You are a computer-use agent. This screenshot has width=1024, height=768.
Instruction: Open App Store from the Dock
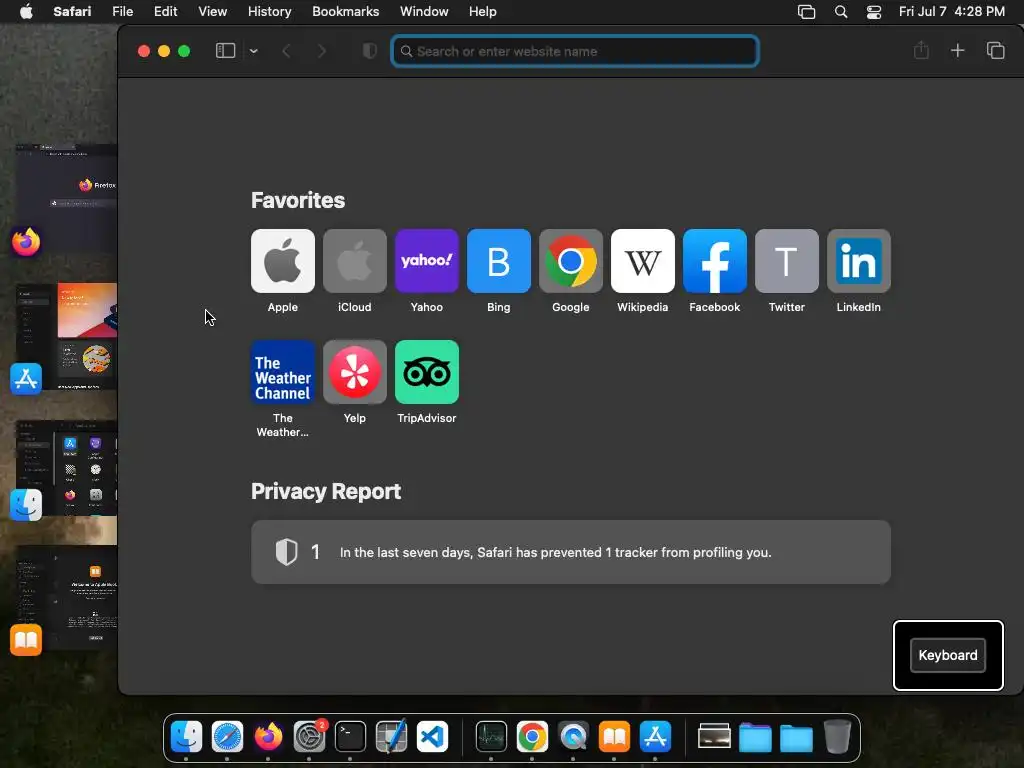[x=655, y=737]
